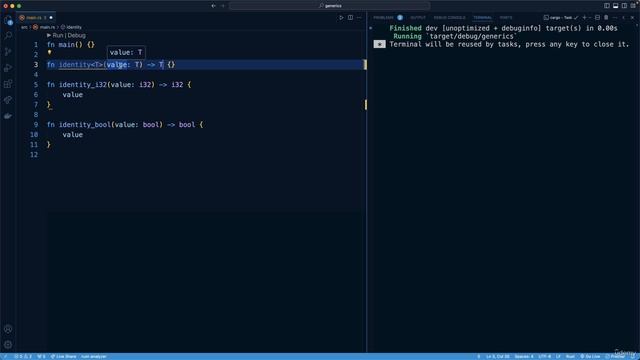
Task: Click the identity_i32 function name
Action: [x=83, y=84]
